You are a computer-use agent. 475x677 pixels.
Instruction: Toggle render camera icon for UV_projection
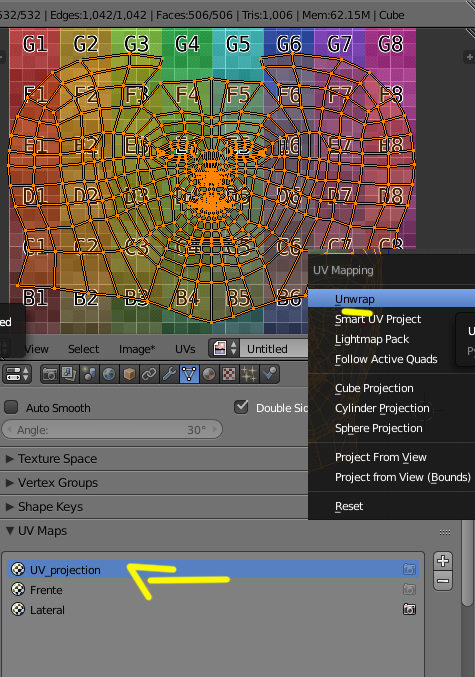coord(409,569)
